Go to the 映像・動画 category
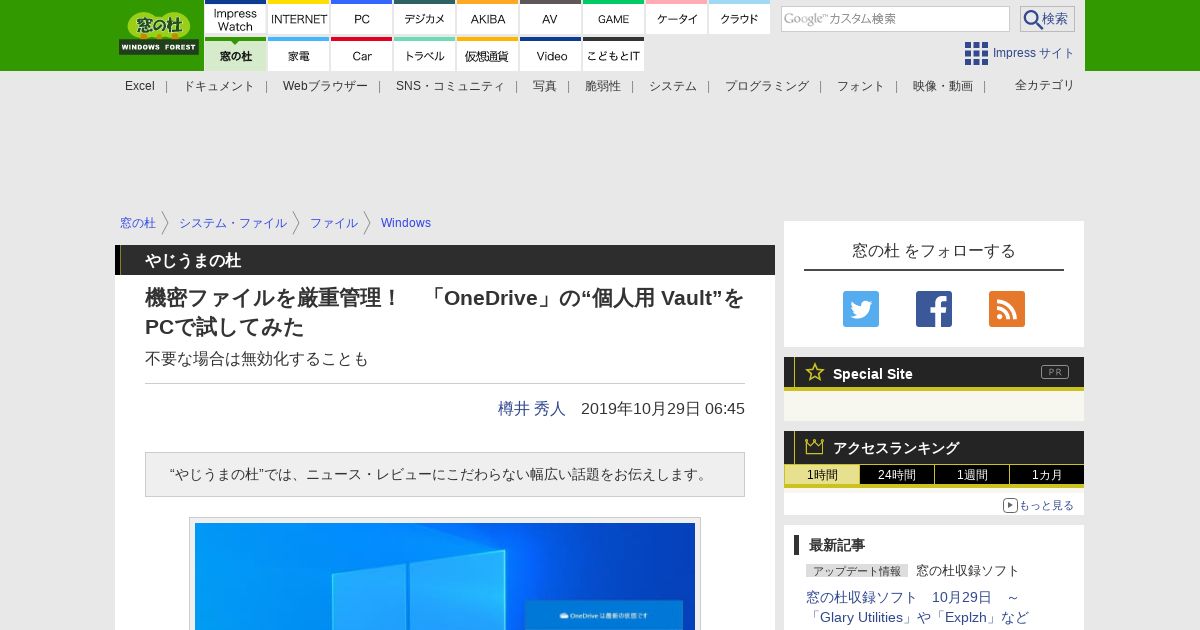 click(943, 86)
